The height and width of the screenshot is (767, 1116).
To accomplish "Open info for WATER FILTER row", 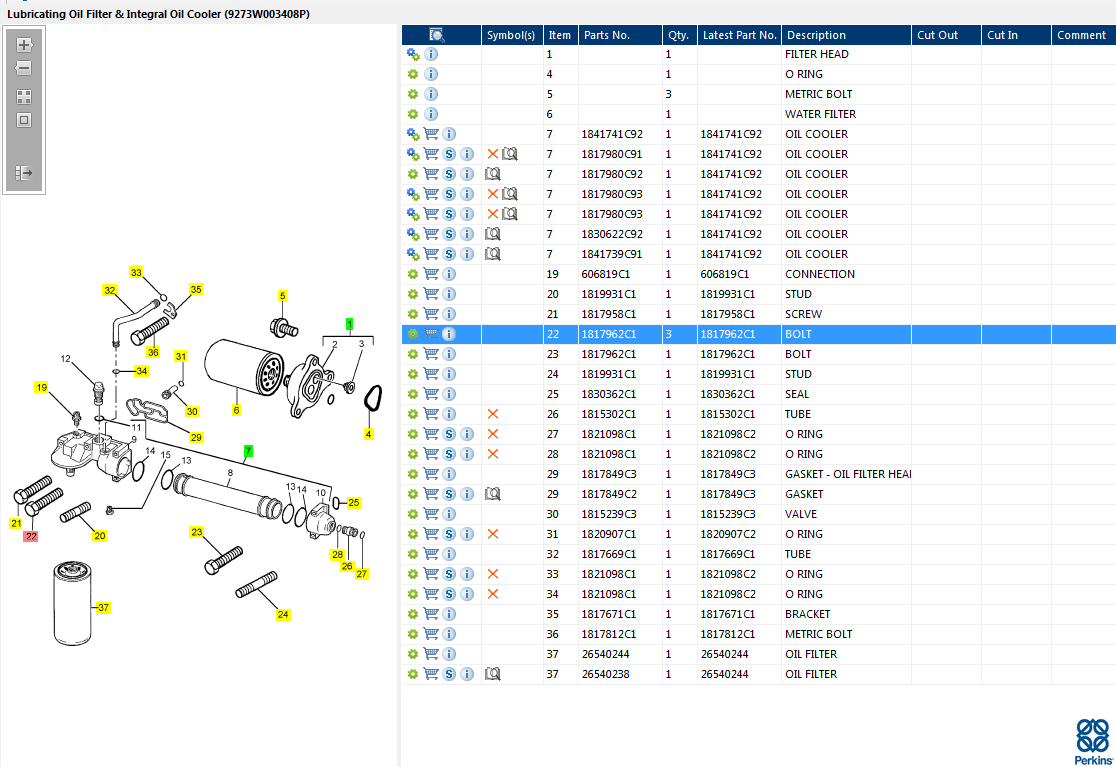I will click(431, 114).
